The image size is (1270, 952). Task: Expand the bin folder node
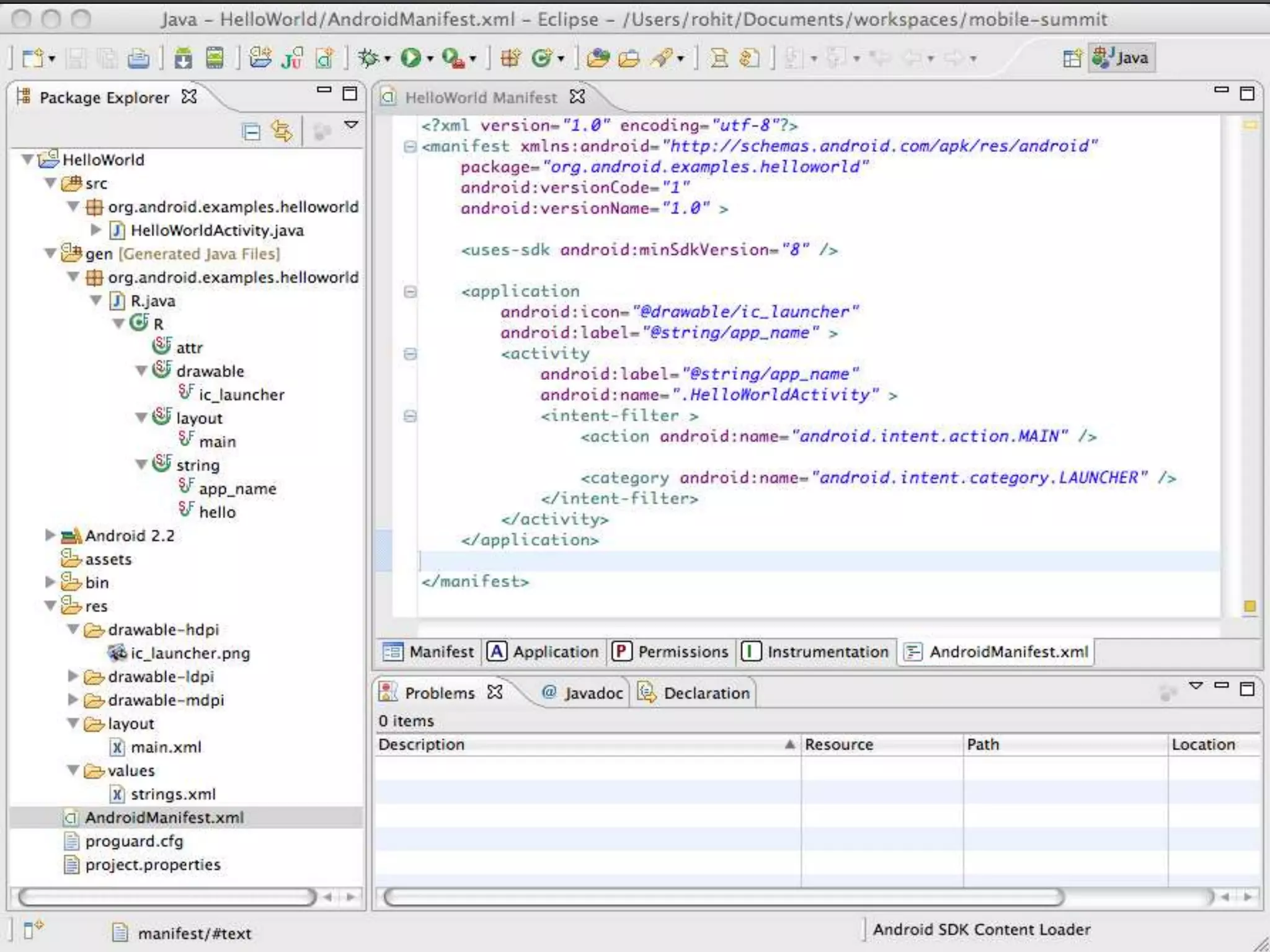point(50,582)
